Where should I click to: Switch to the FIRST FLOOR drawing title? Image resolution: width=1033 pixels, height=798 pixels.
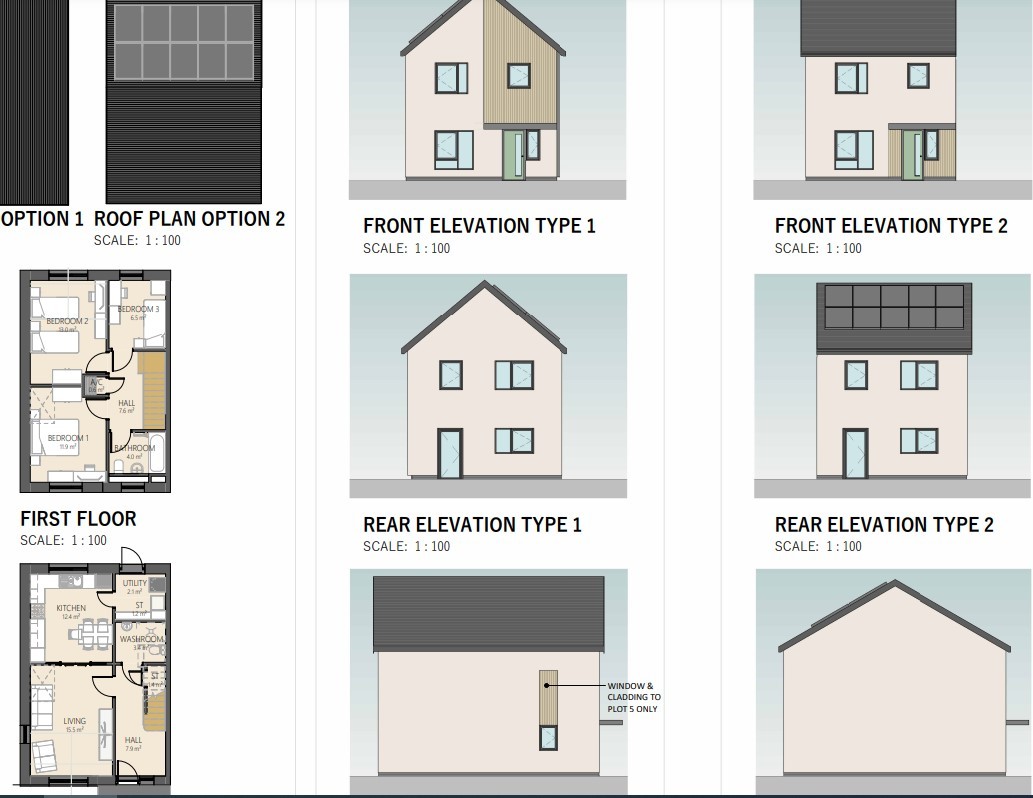[79, 518]
